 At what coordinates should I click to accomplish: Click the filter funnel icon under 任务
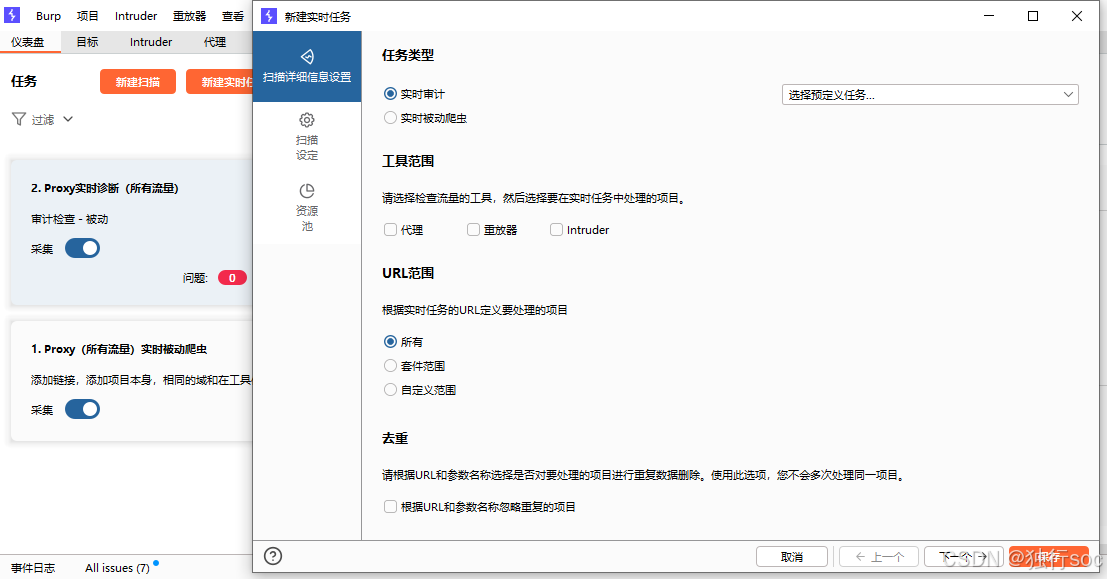coord(19,119)
